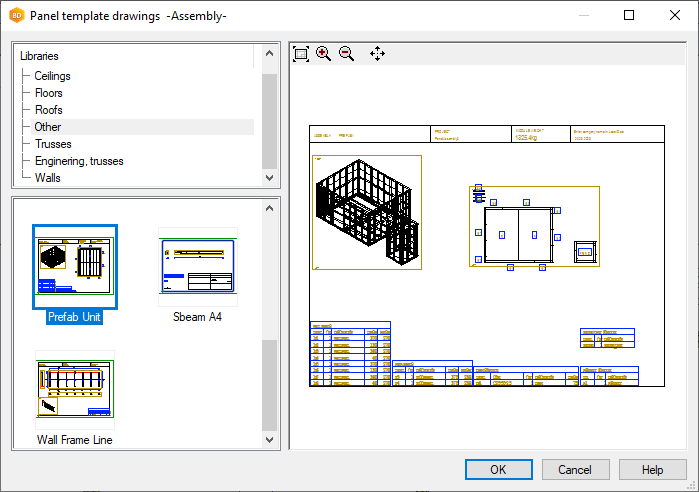Screen dimensions: 699x492
Task: Select the Walls library item
Action: (x=47, y=178)
